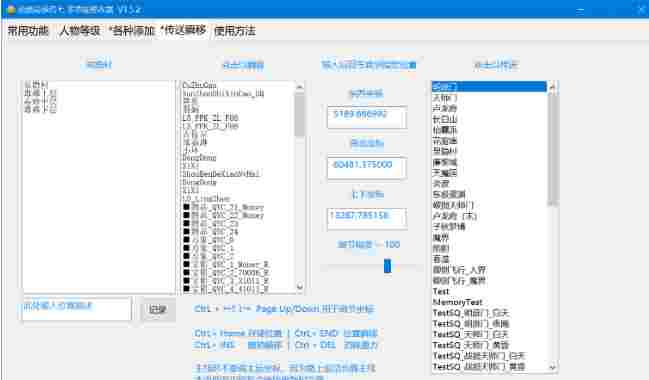Screen dimensions: 649x380
Task: Click the middle list scrollbar thumb
Action: (300, 115)
